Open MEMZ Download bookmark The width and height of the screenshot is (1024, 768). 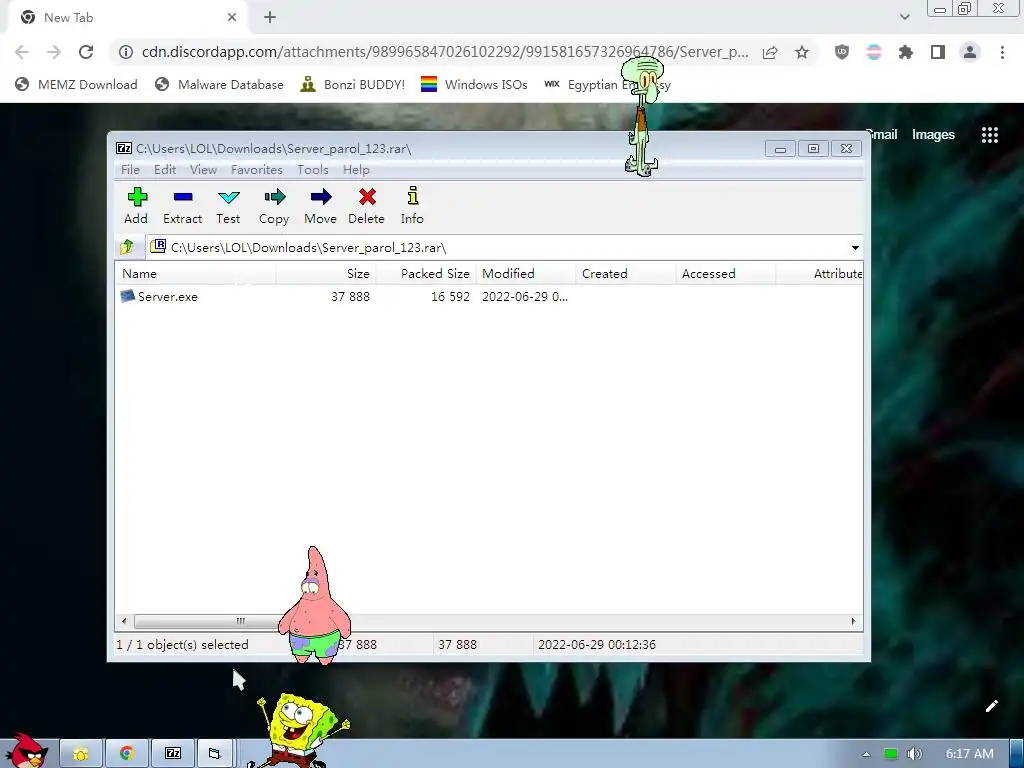coord(76,84)
